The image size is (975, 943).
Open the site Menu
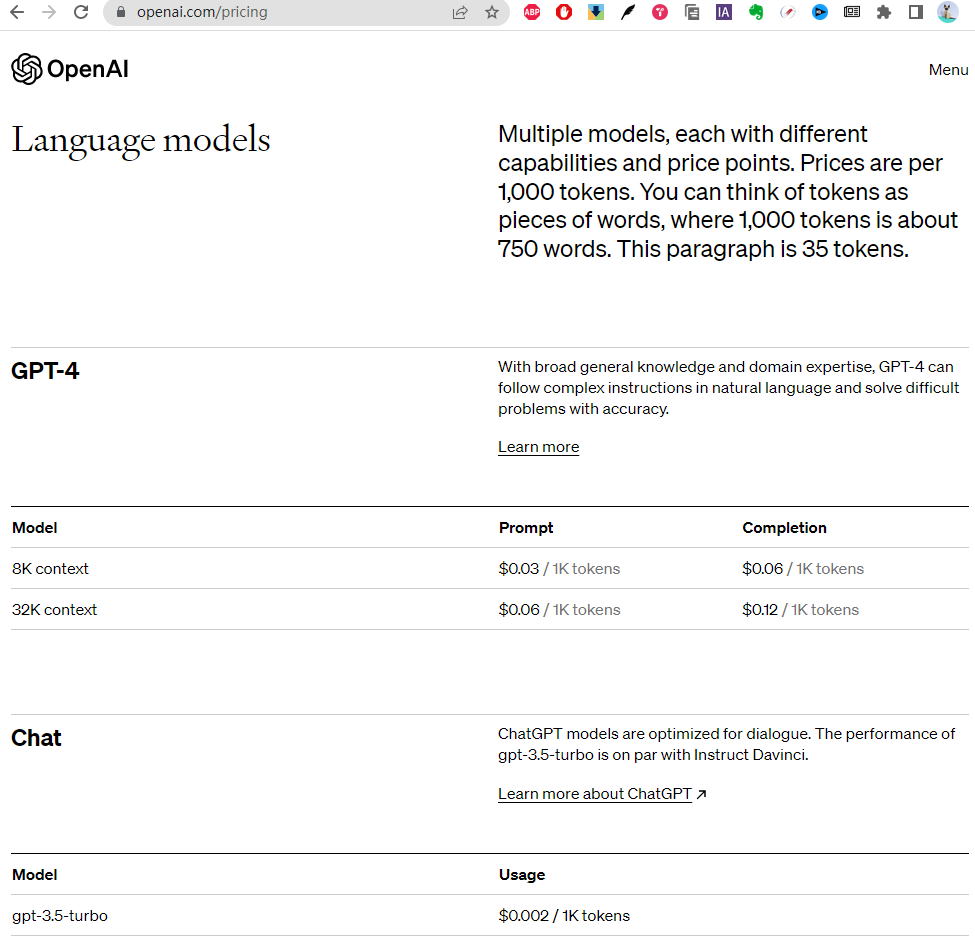click(948, 70)
